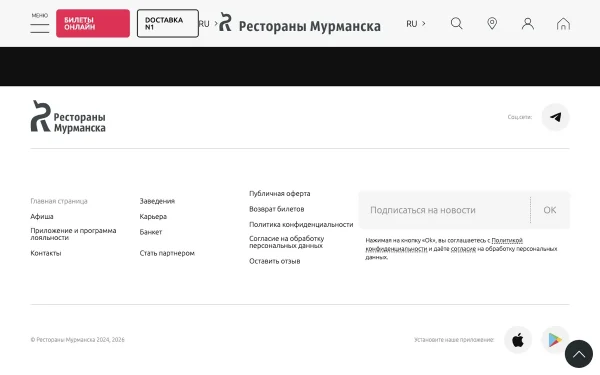
Task: Open Стать партнером footer link
Action: point(167,253)
